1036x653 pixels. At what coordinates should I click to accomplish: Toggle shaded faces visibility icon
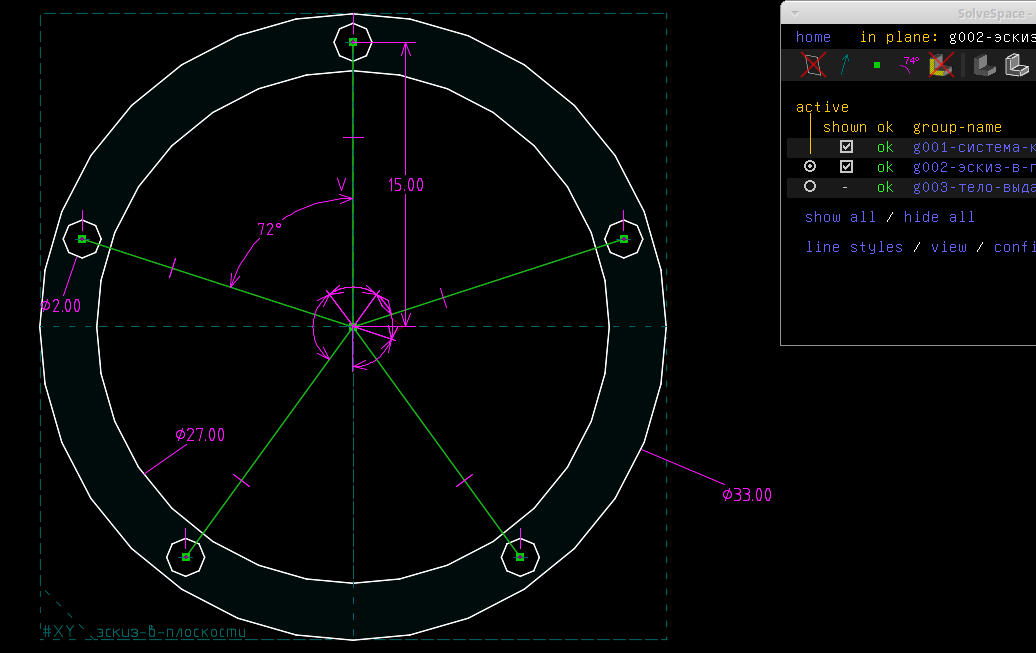941,65
